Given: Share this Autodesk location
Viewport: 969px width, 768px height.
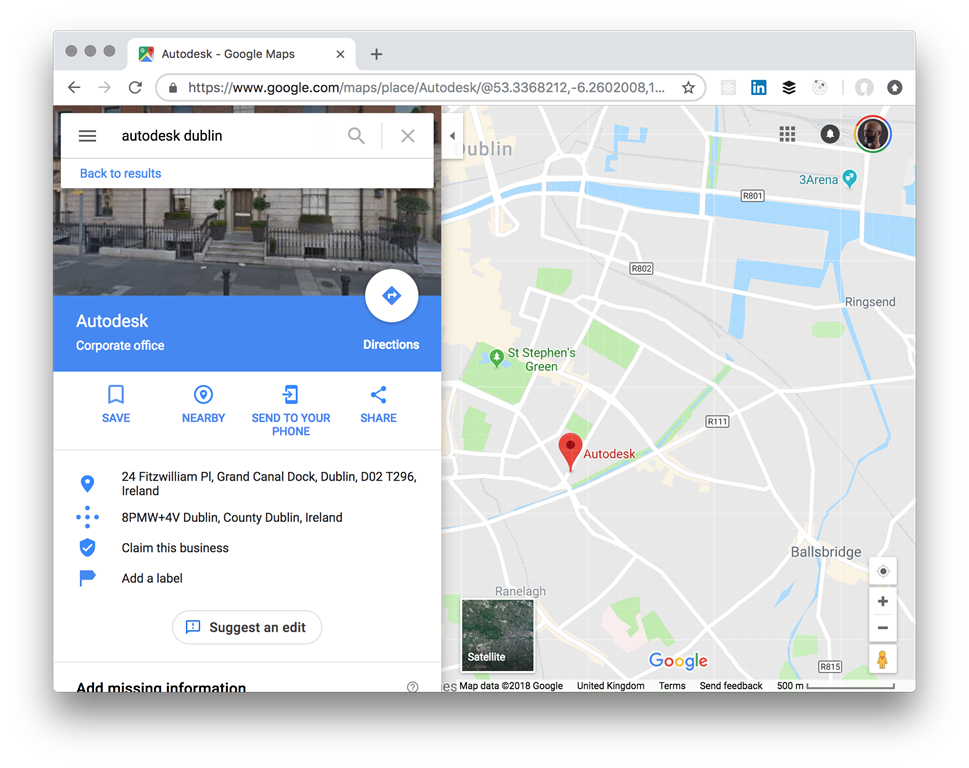Looking at the screenshot, I should click(x=378, y=396).
